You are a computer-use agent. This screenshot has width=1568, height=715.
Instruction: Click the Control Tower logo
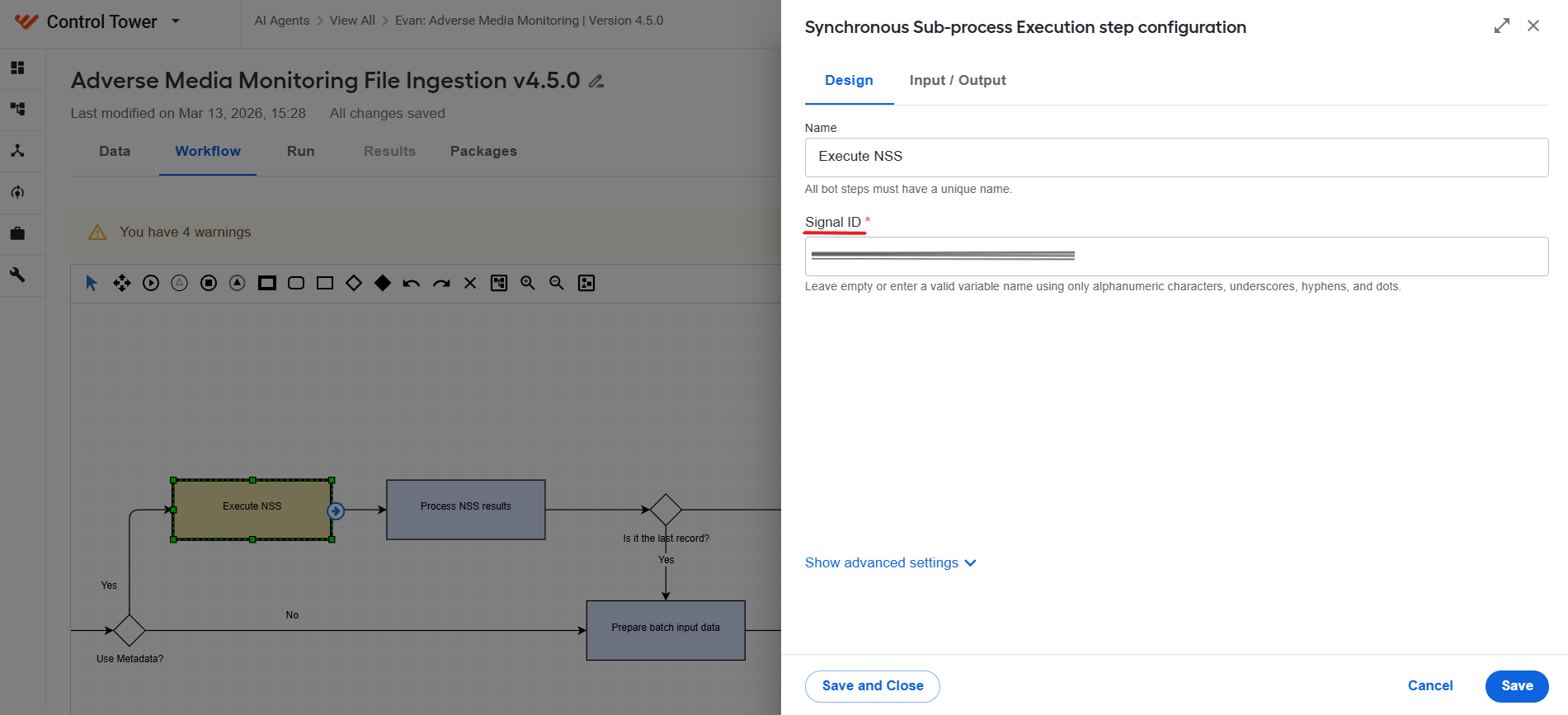(26, 21)
